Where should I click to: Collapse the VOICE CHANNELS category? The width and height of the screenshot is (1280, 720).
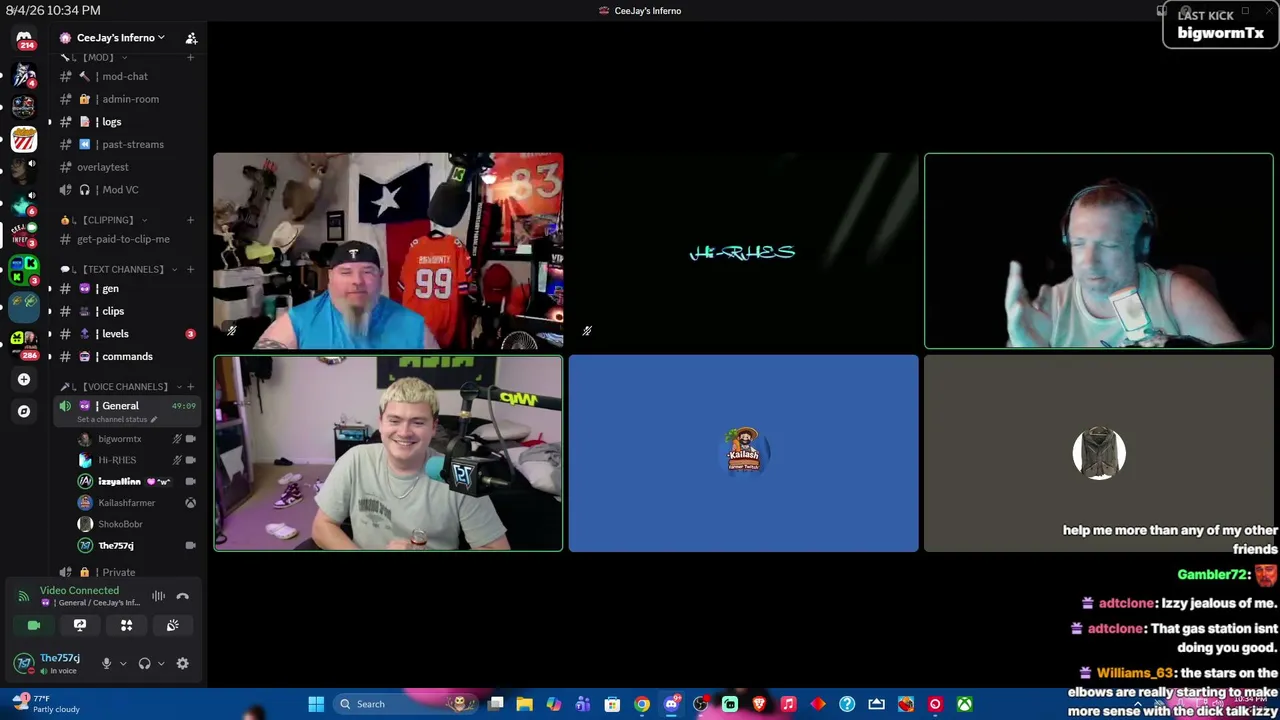[119, 386]
